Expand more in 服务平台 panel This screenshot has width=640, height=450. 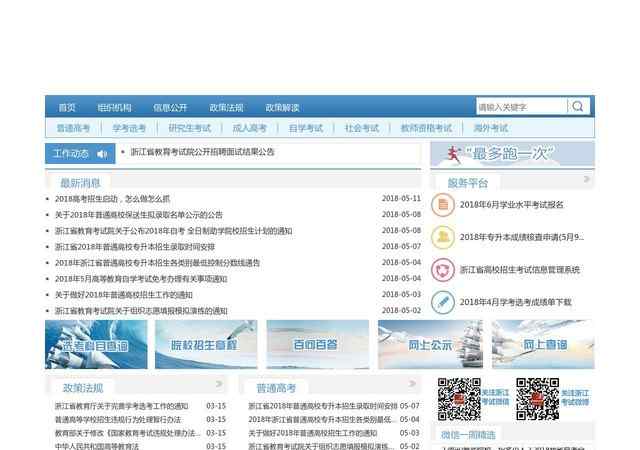click(x=588, y=180)
